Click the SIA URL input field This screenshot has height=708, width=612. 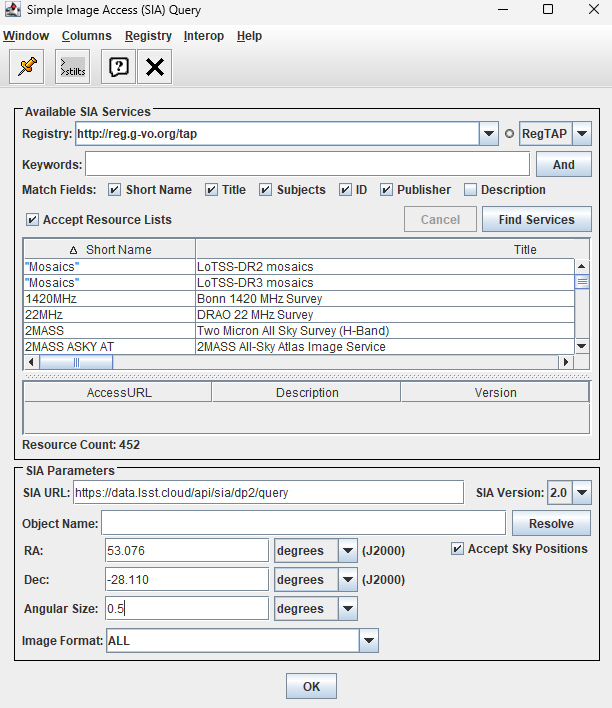pos(268,493)
